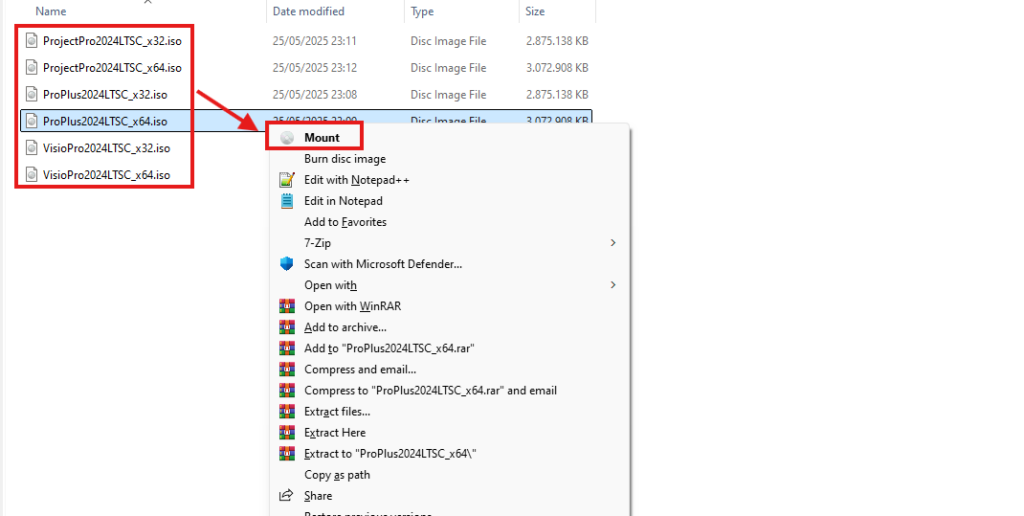The height and width of the screenshot is (516, 1024).
Task: Select Compress to "ProPlus2024LTSC_x64.rar" and email
Action: point(430,391)
